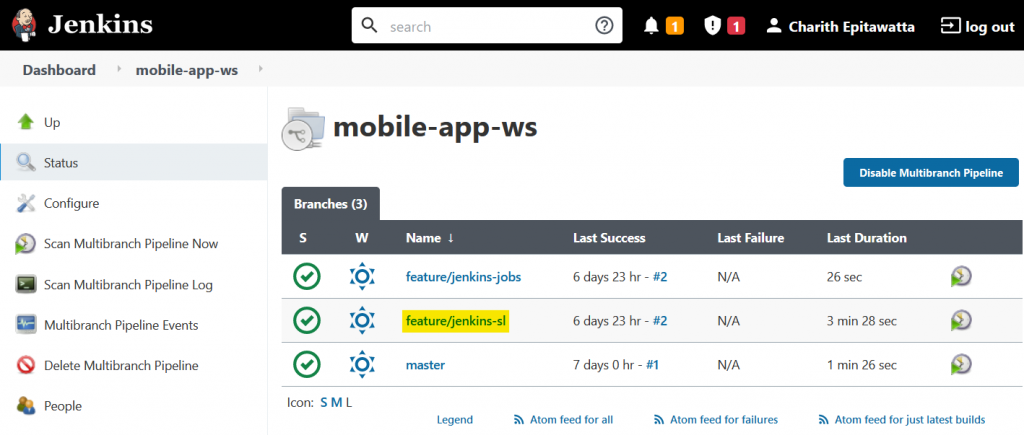Click Scan Multibranch Pipeline Now clock icon
The image size is (1024, 435).
click(25, 244)
